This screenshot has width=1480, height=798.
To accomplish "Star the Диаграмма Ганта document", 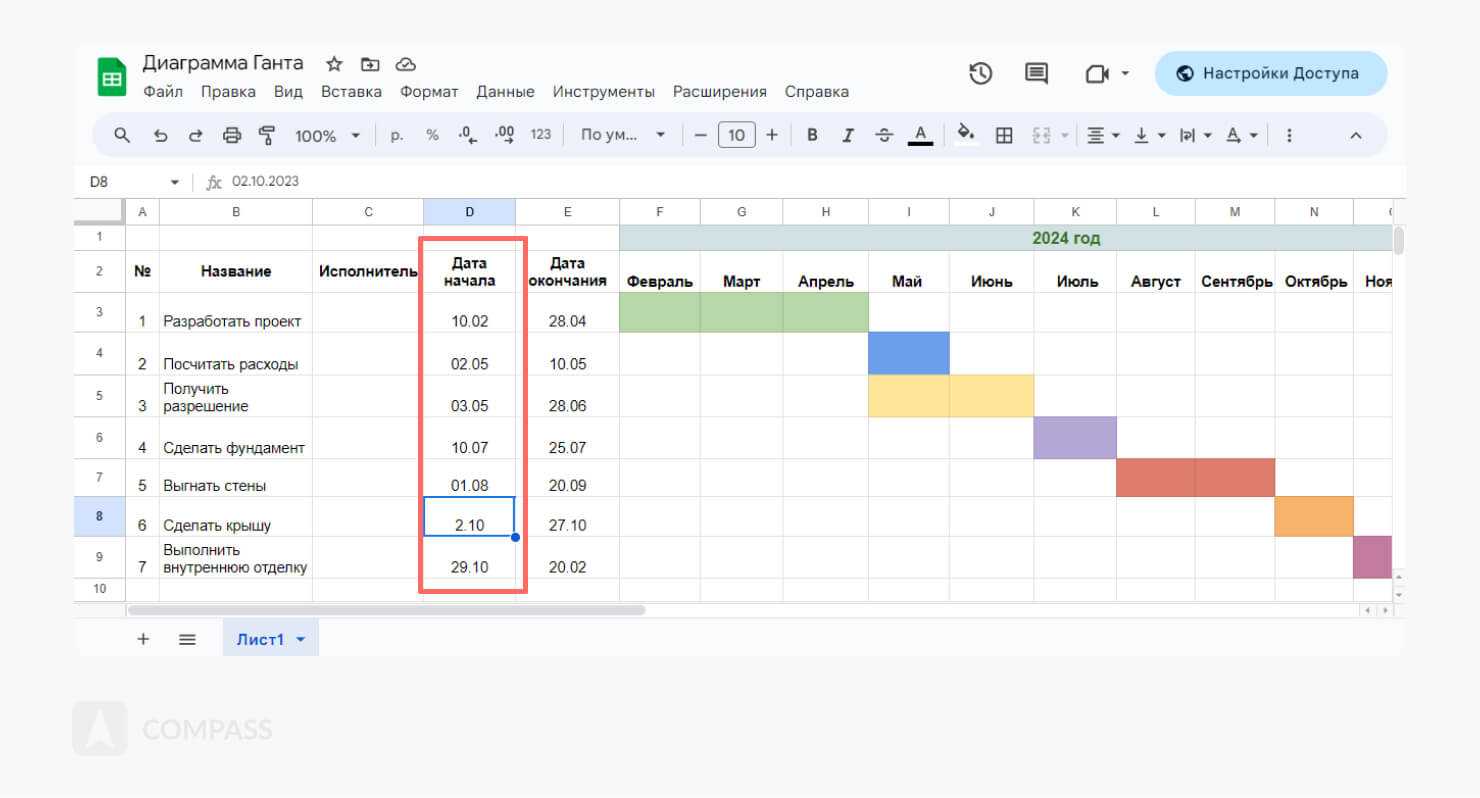I will tap(334, 64).
